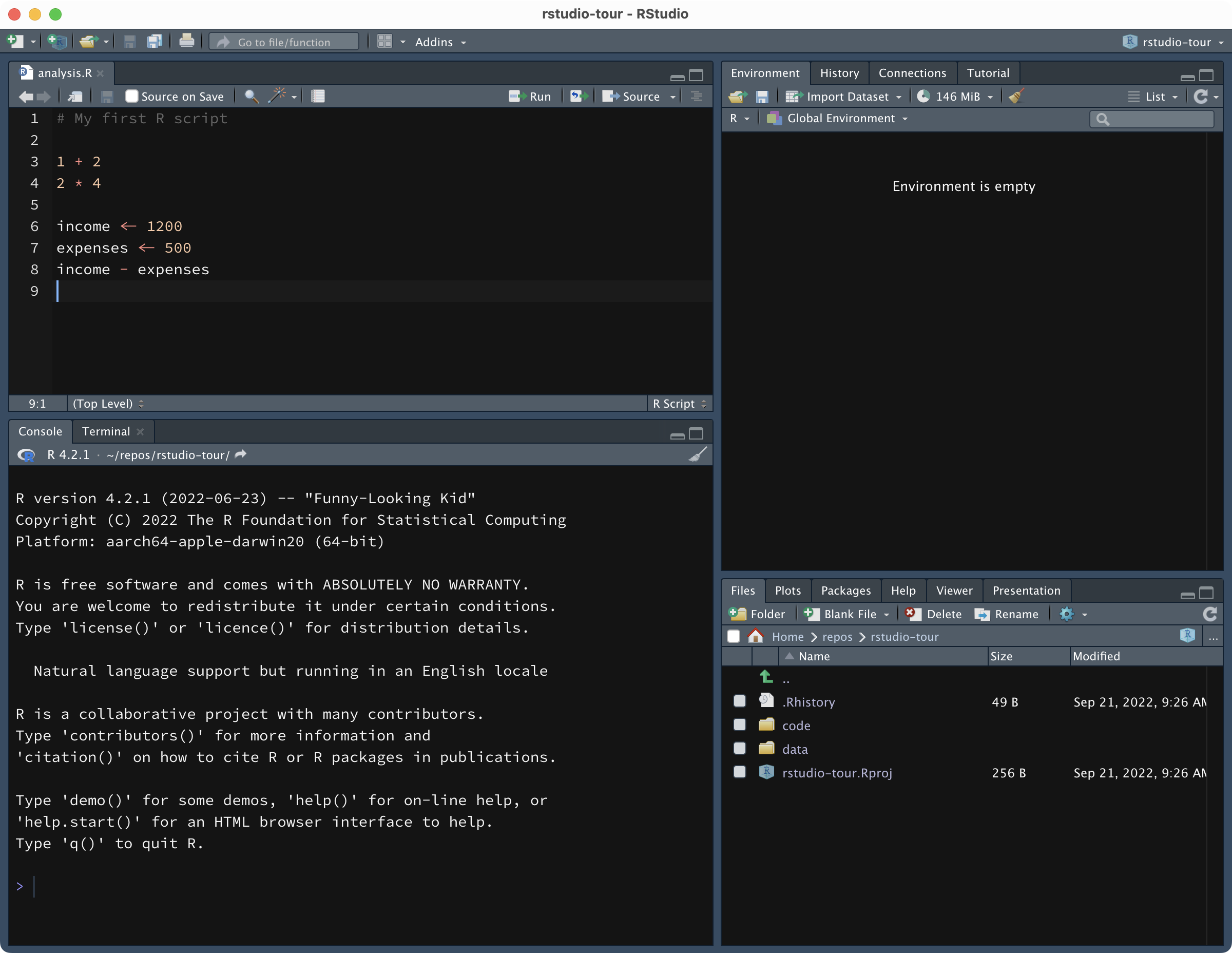Print the current file using printer icon
The image size is (1232, 953).
(187, 41)
